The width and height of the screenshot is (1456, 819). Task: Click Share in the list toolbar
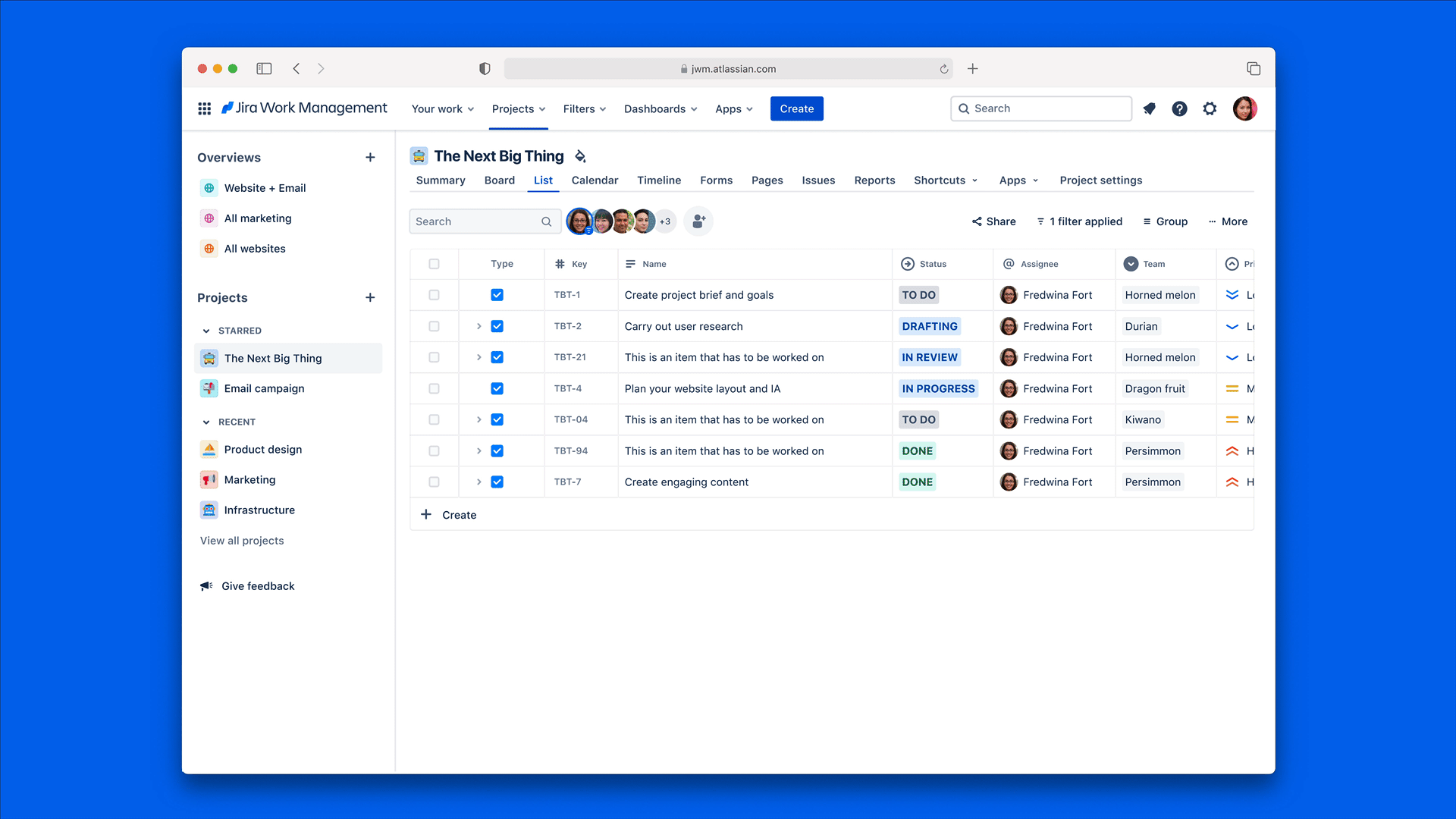click(993, 221)
